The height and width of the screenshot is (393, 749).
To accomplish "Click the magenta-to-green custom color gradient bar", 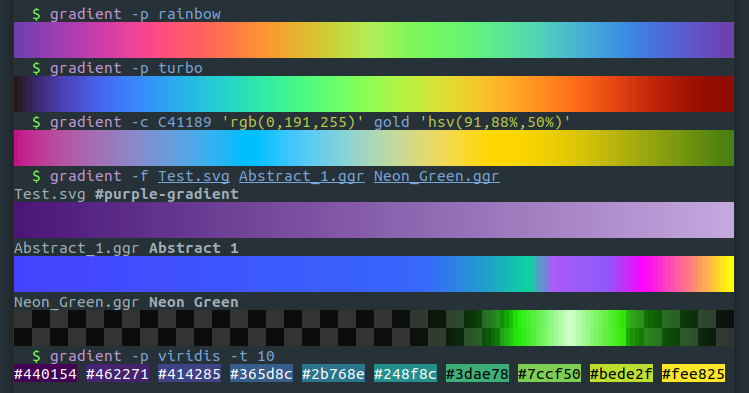I will (x=374, y=148).
